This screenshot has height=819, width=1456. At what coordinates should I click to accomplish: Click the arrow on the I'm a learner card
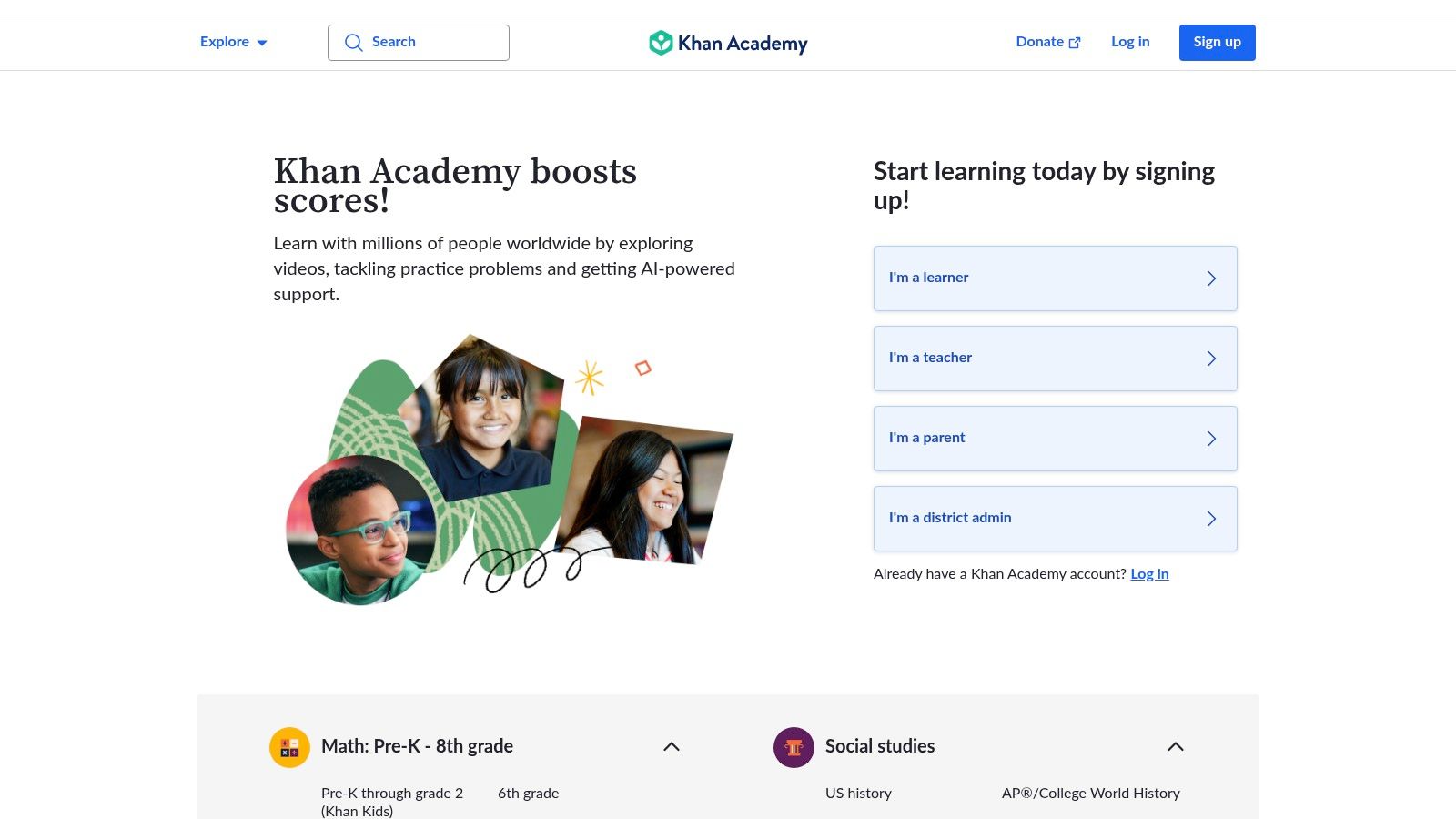pyautogui.click(x=1212, y=278)
